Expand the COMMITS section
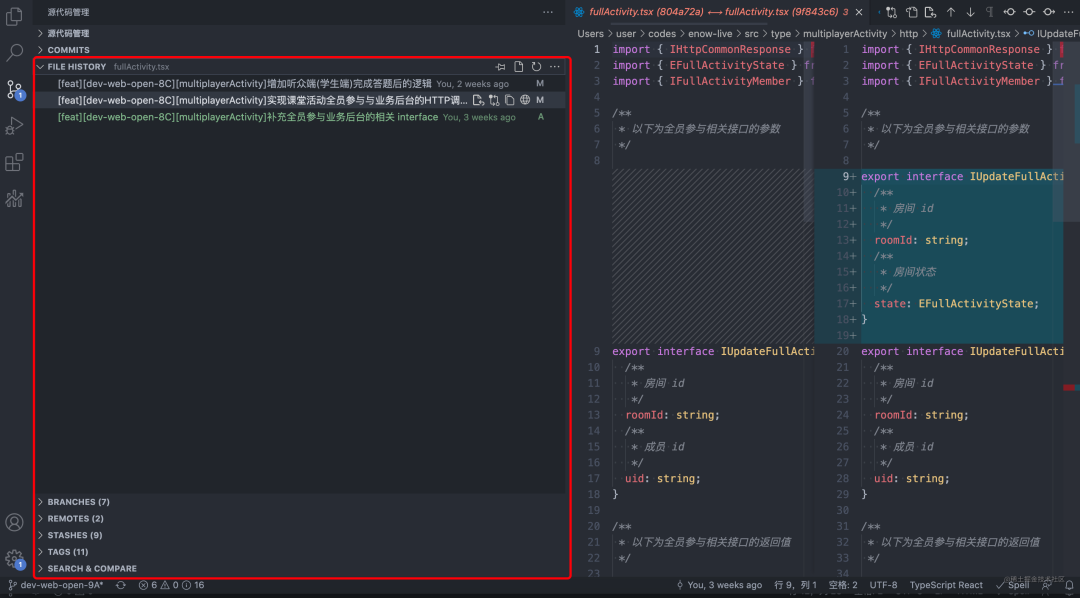 (300, 50)
